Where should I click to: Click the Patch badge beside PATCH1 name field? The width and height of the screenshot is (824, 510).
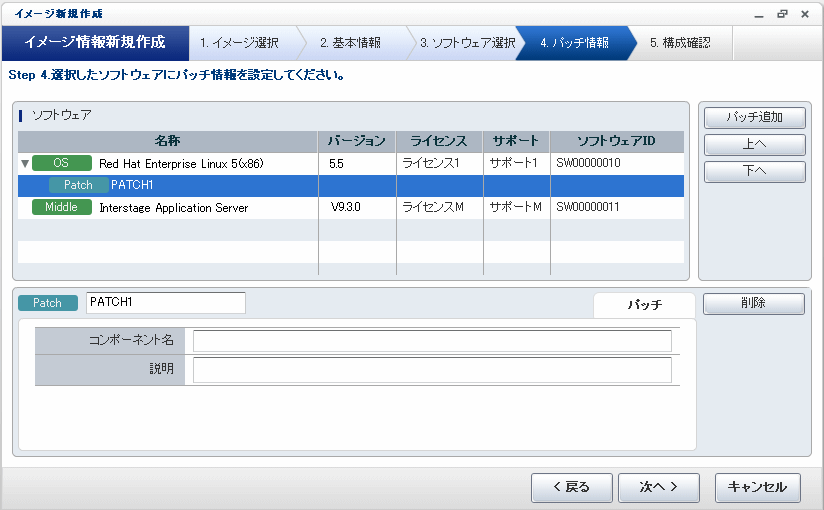pos(48,303)
